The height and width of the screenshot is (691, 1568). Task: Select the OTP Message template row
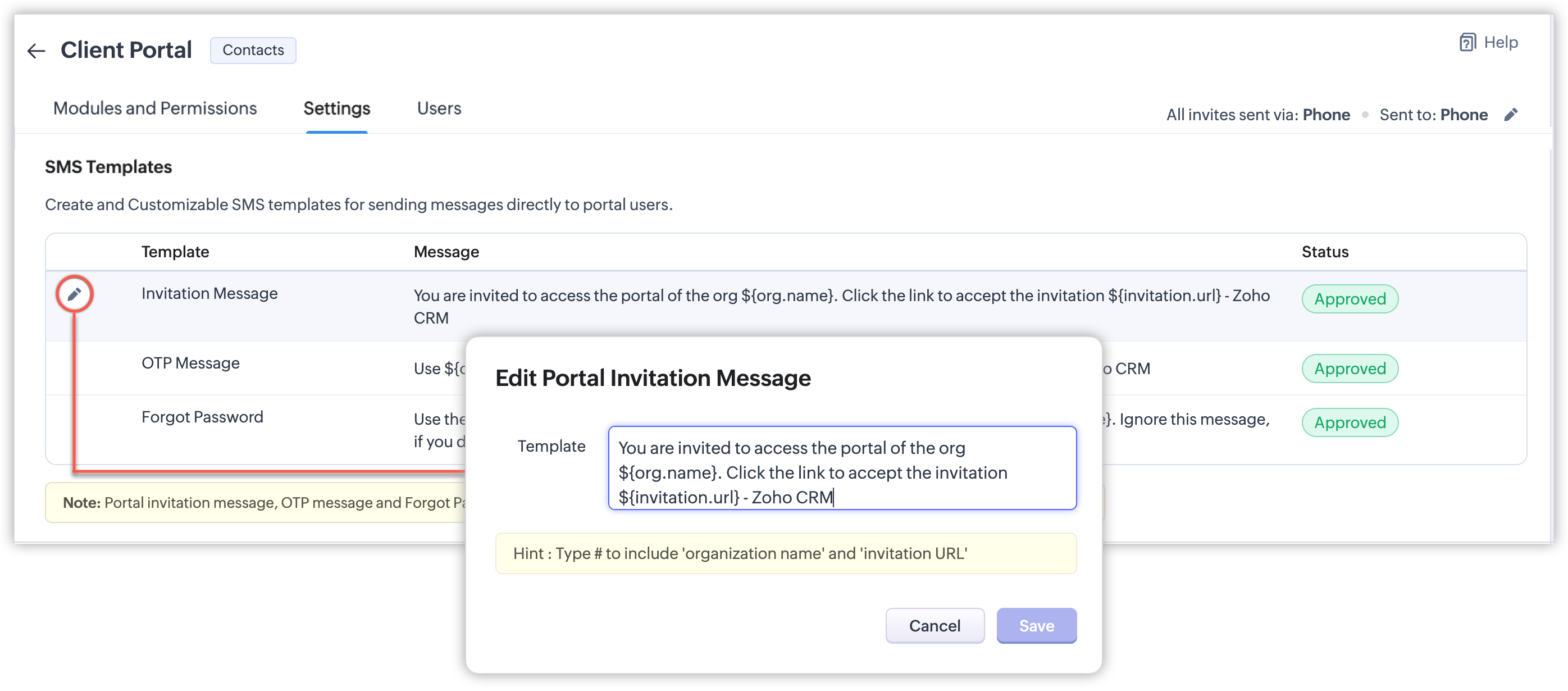tap(190, 363)
